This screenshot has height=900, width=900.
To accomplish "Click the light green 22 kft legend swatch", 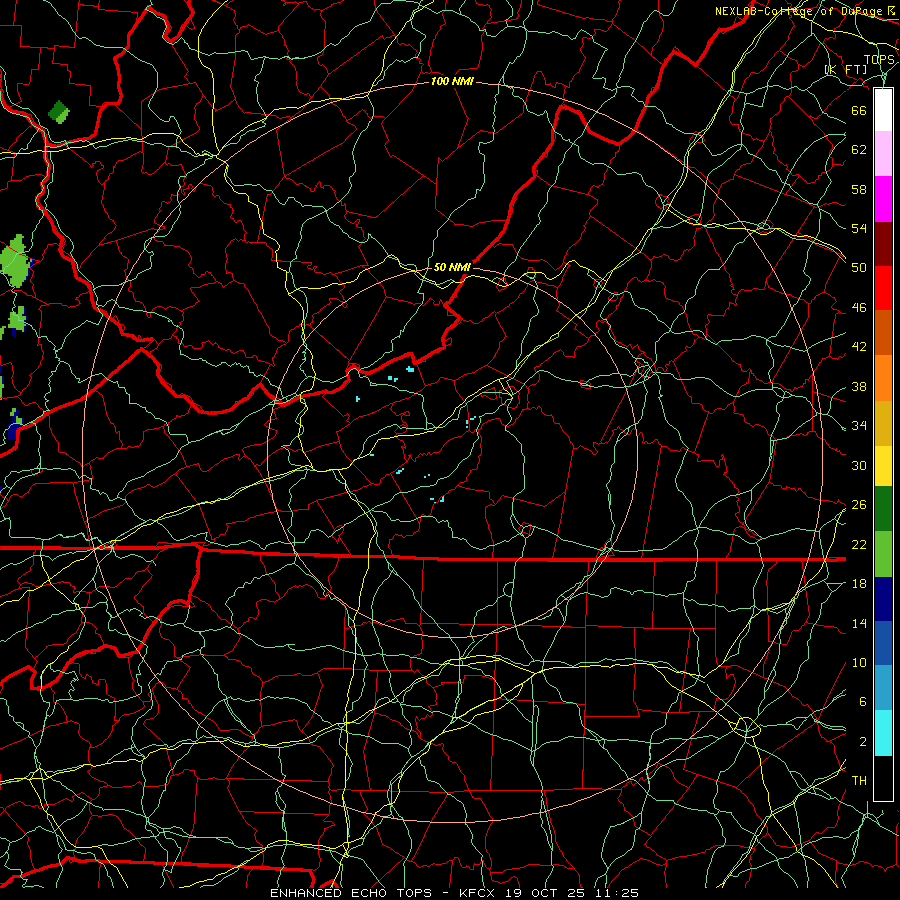I will click(x=883, y=554).
